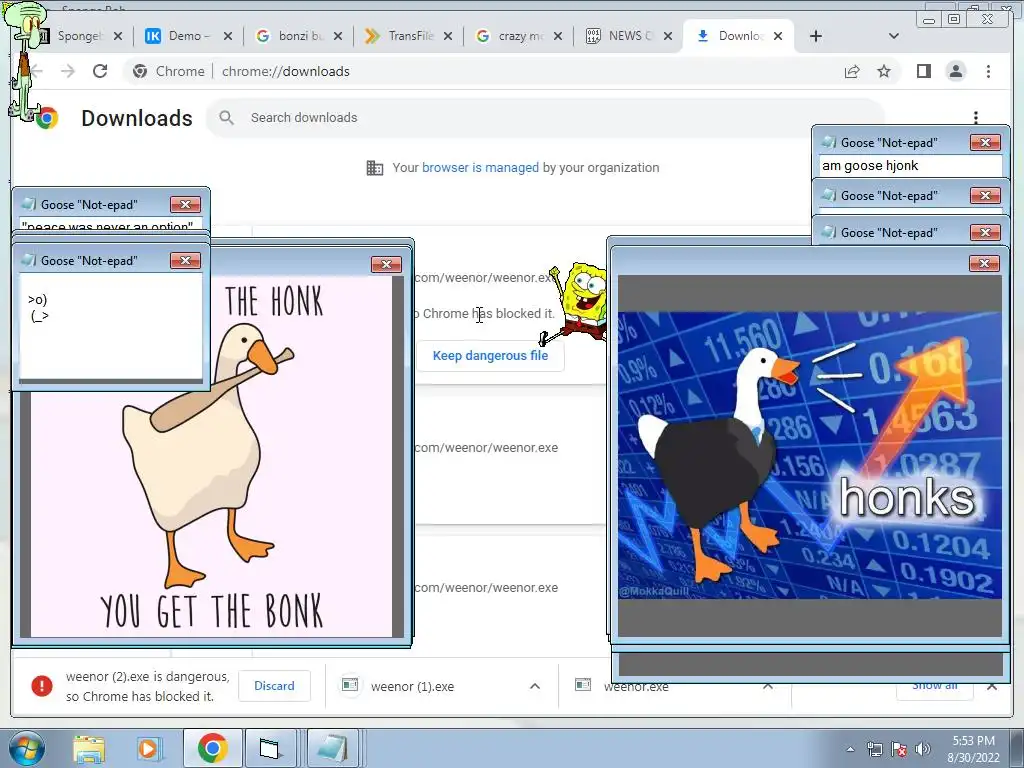
Task: Click the Search downloads field
Action: [545, 118]
